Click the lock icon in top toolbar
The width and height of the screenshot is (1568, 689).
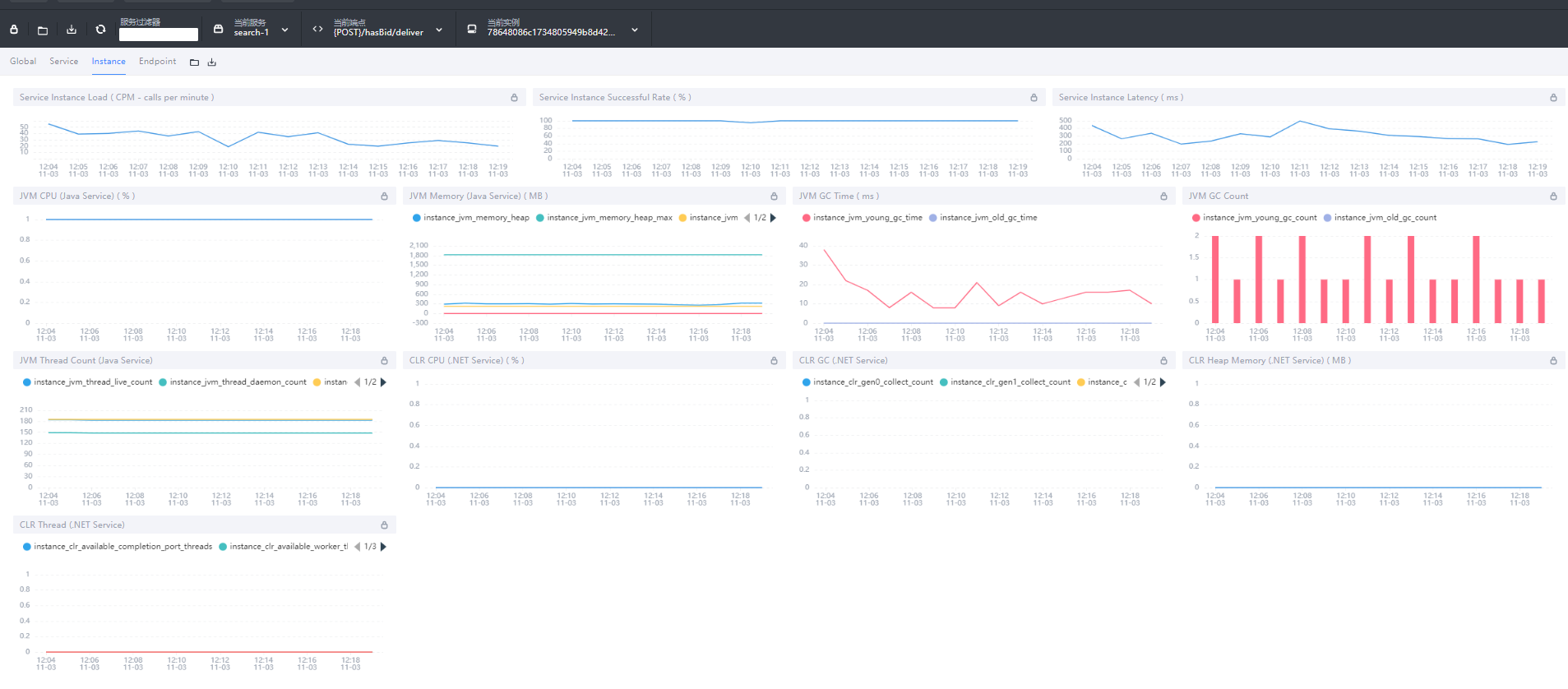pos(14,30)
